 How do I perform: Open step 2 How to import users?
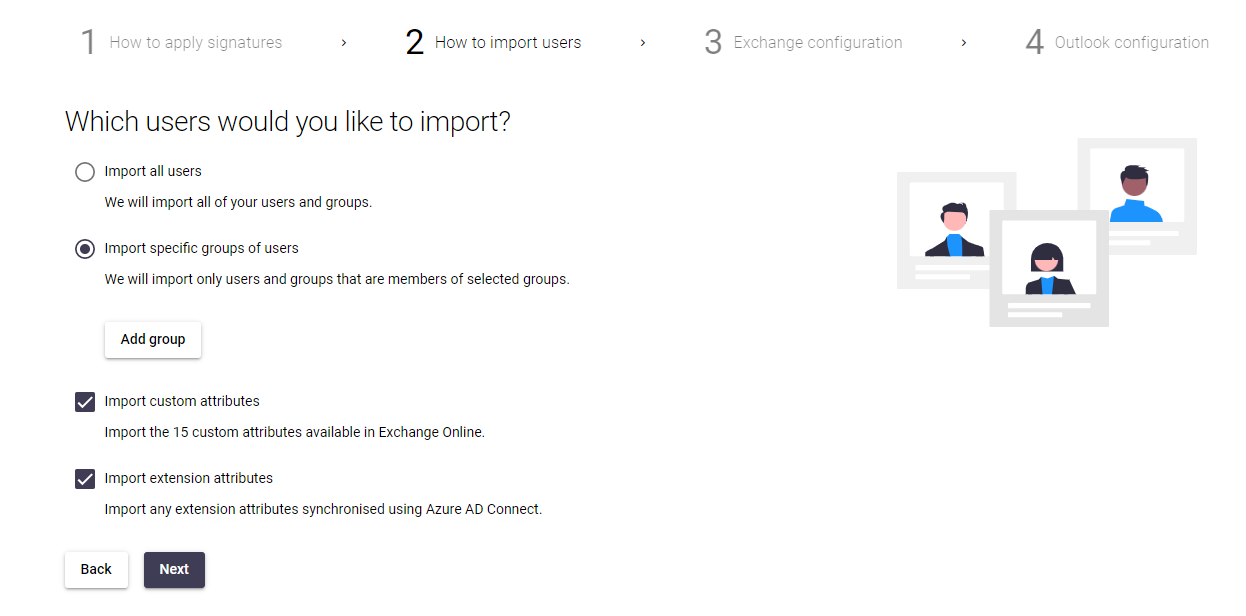[493, 43]
